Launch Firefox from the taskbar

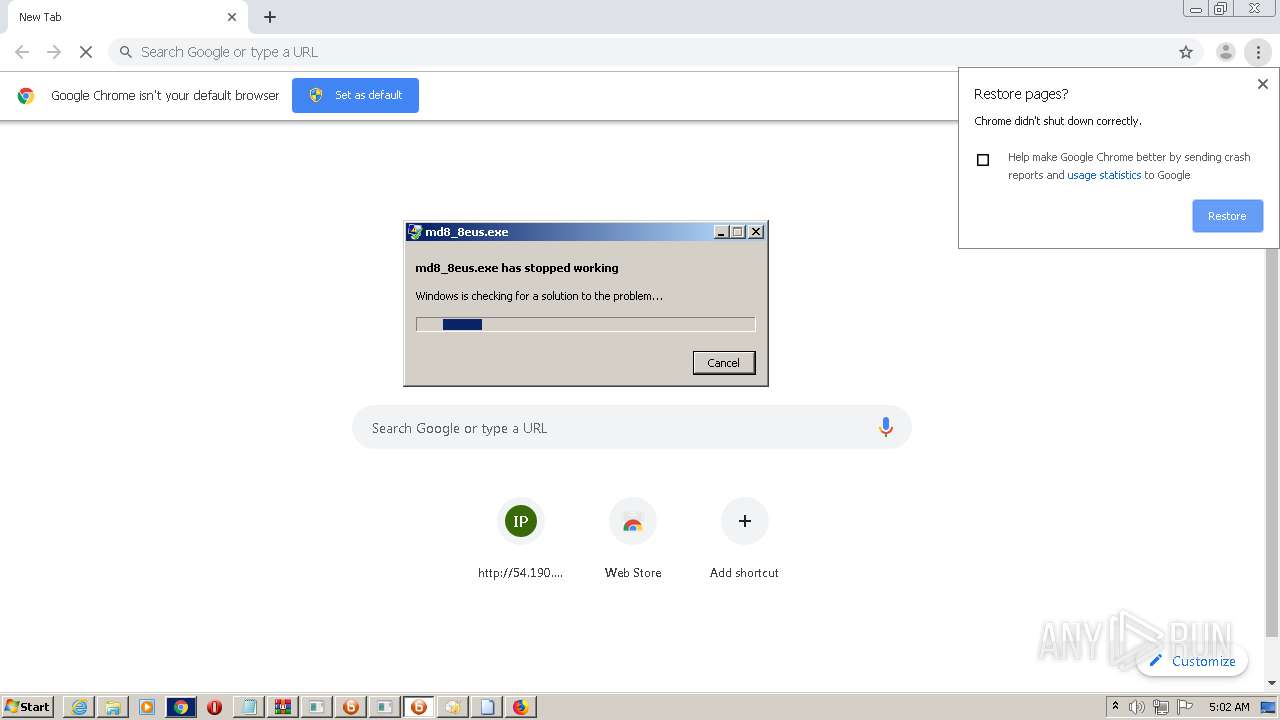pos(520,707)
